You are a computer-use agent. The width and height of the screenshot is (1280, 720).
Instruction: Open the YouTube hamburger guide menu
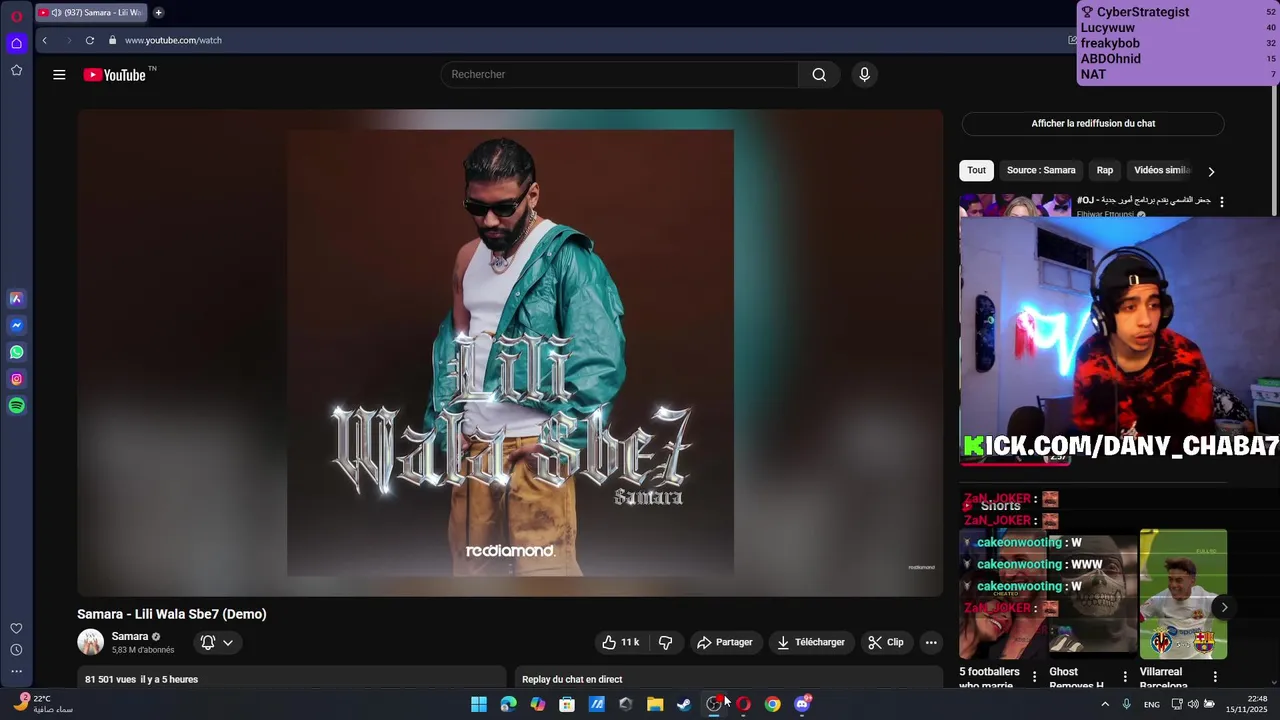coord(59,74)
